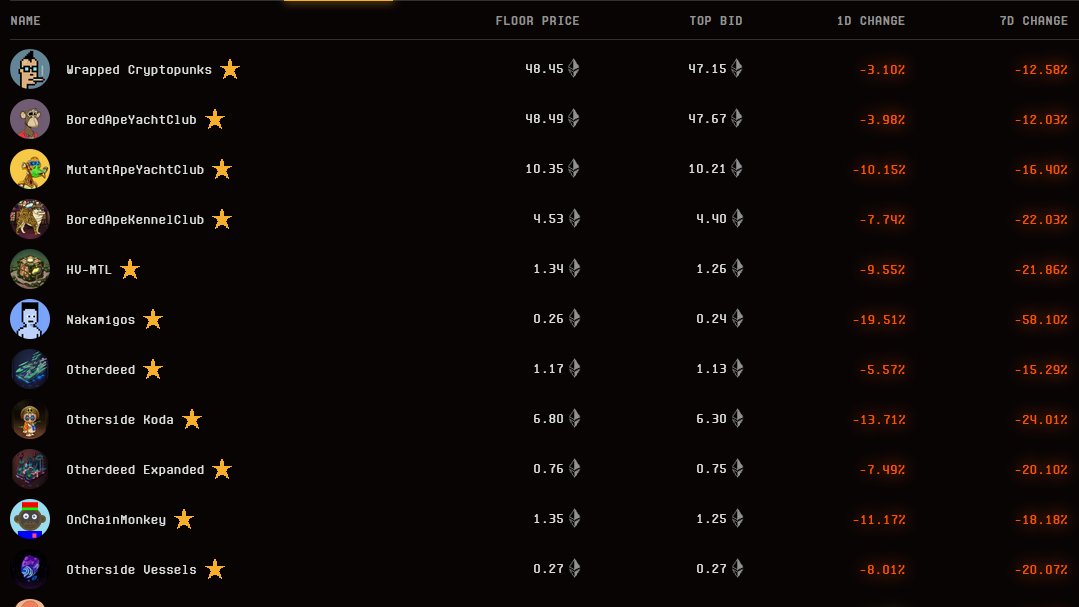Click the HV-MTL collection avatar
Image resolution: width=1079 pixels, height=607 pixels.
pos(30,269)
